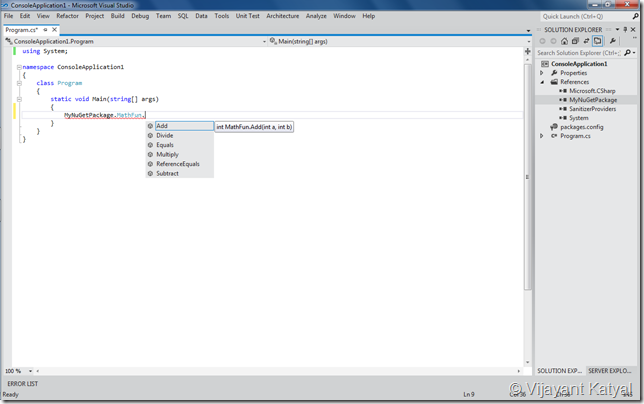Open Properties via the wrench icon

click(x=612, y=41)
